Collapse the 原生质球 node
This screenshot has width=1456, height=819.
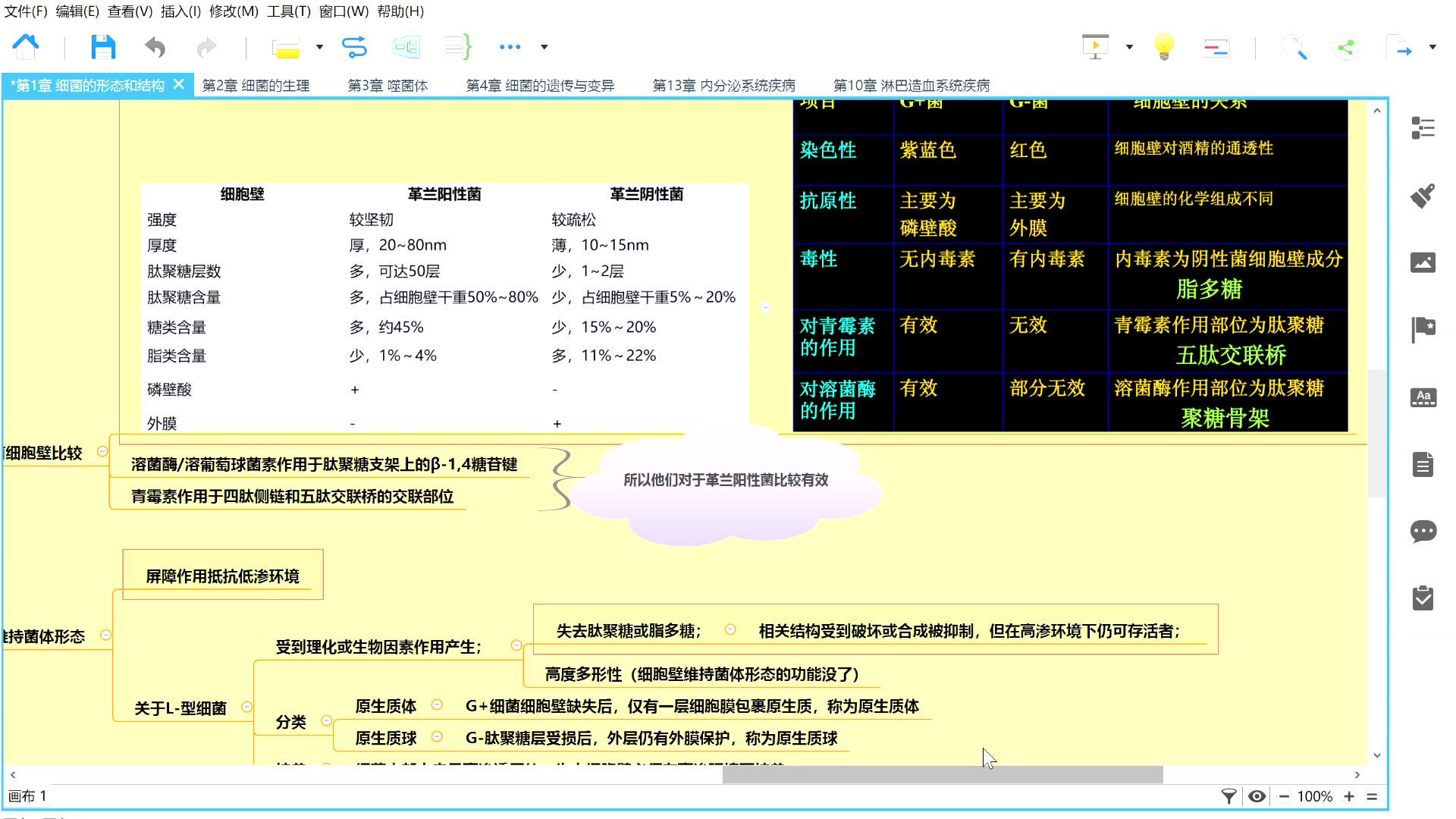point(437,736)
